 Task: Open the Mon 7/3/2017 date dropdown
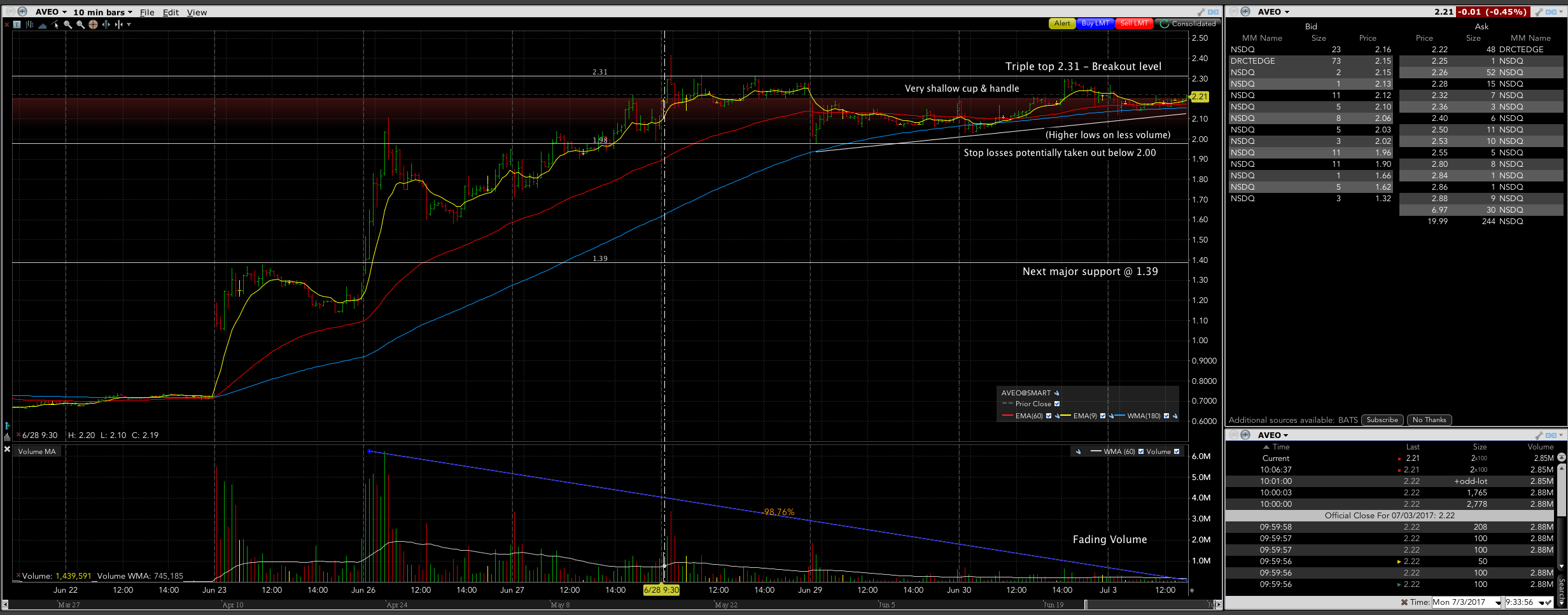click(1498, 602)
